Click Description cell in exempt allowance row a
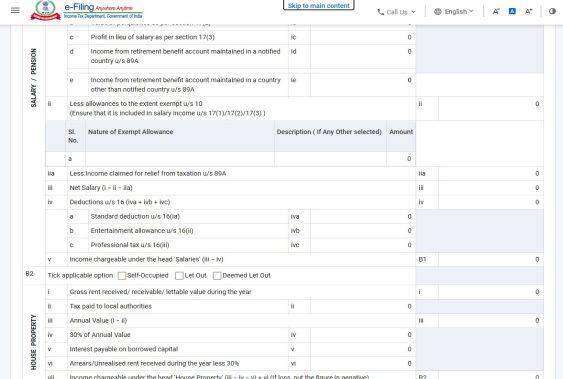 [x=330, y=159]
